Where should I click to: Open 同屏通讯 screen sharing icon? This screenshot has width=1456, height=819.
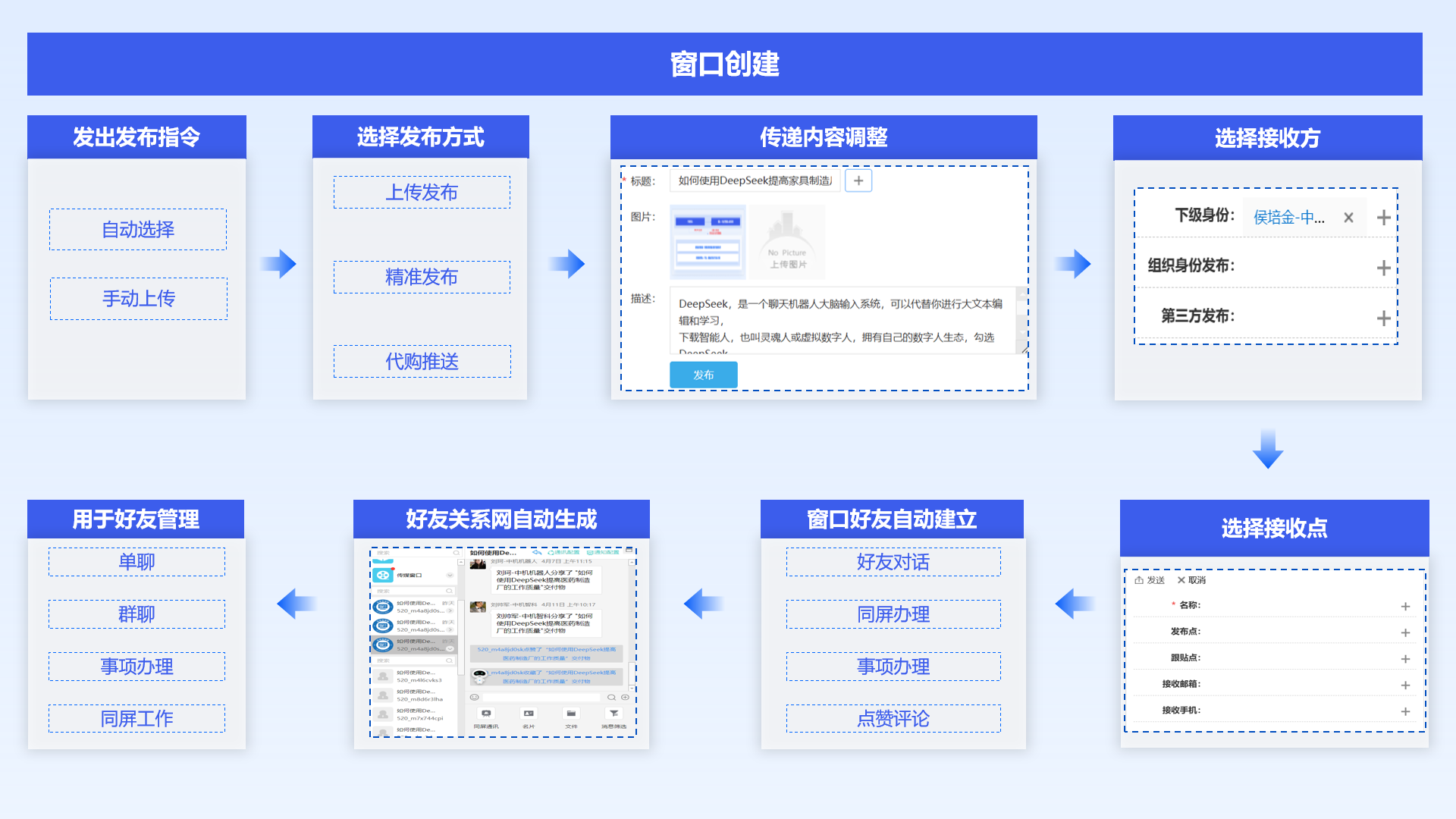pos(486,714)
